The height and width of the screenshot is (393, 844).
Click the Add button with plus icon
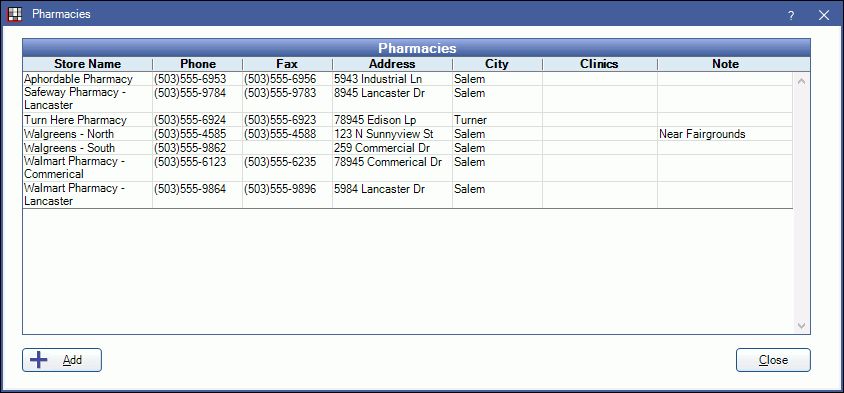62,360
